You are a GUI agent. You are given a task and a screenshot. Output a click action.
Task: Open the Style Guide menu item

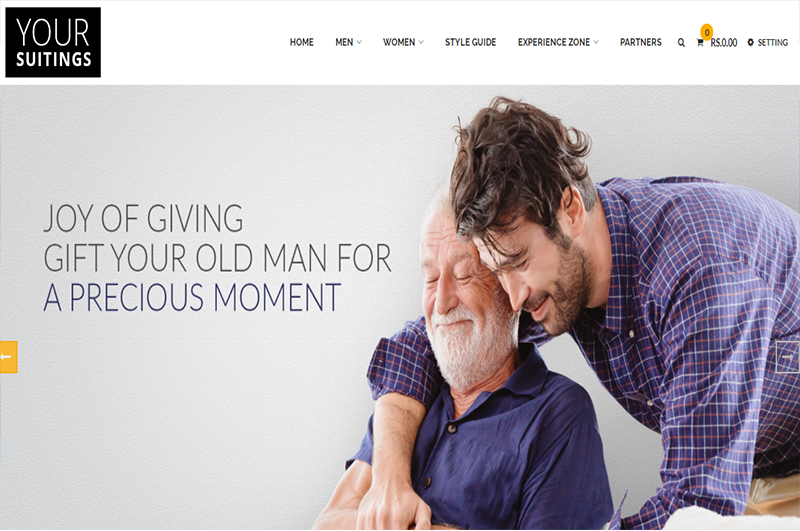pyautogui.click(x=470, y=42)
